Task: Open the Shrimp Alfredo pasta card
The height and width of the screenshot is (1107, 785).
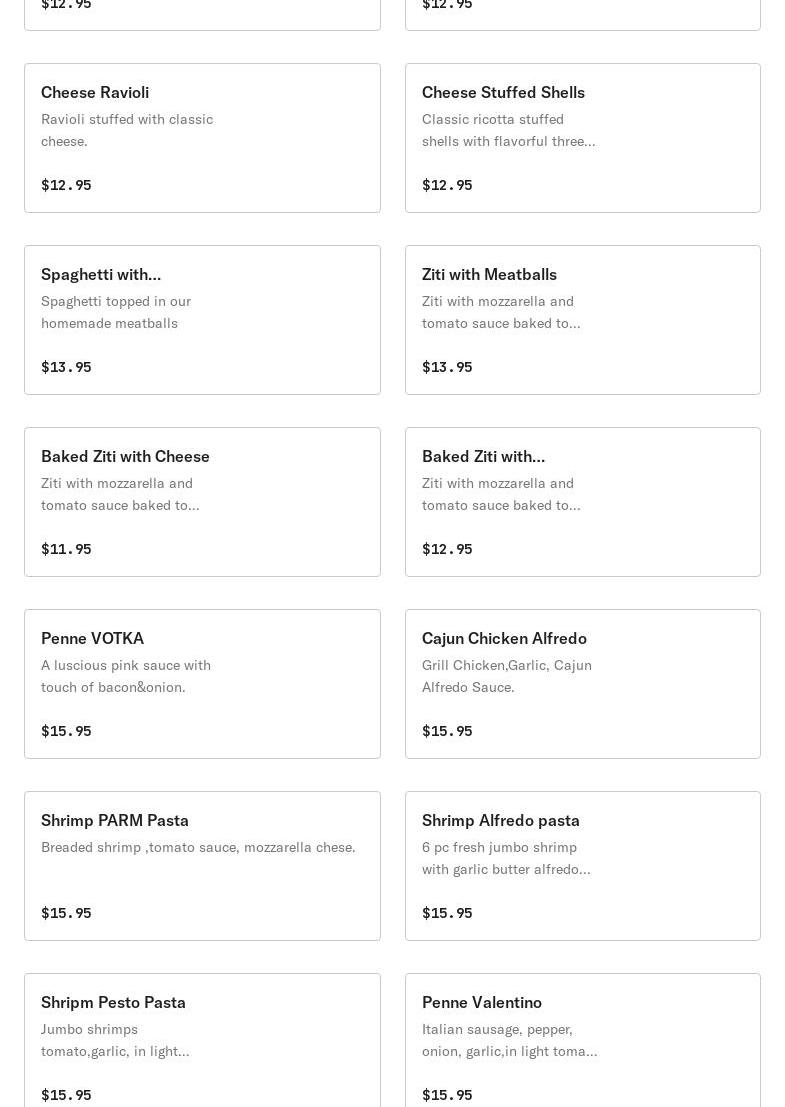Action: pyautogui.click(x=501, y=820)
